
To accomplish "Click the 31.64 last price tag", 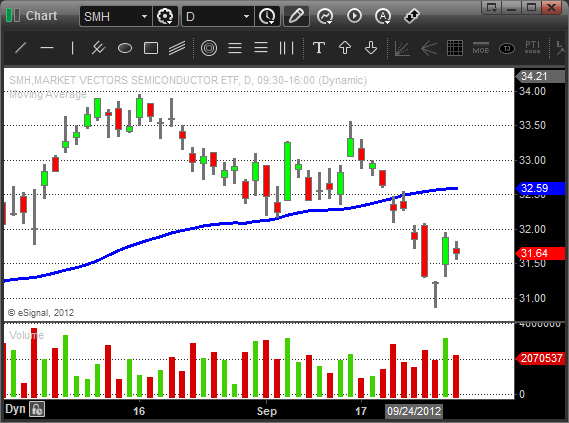I will pyautogui.click(x=540, y=253).
